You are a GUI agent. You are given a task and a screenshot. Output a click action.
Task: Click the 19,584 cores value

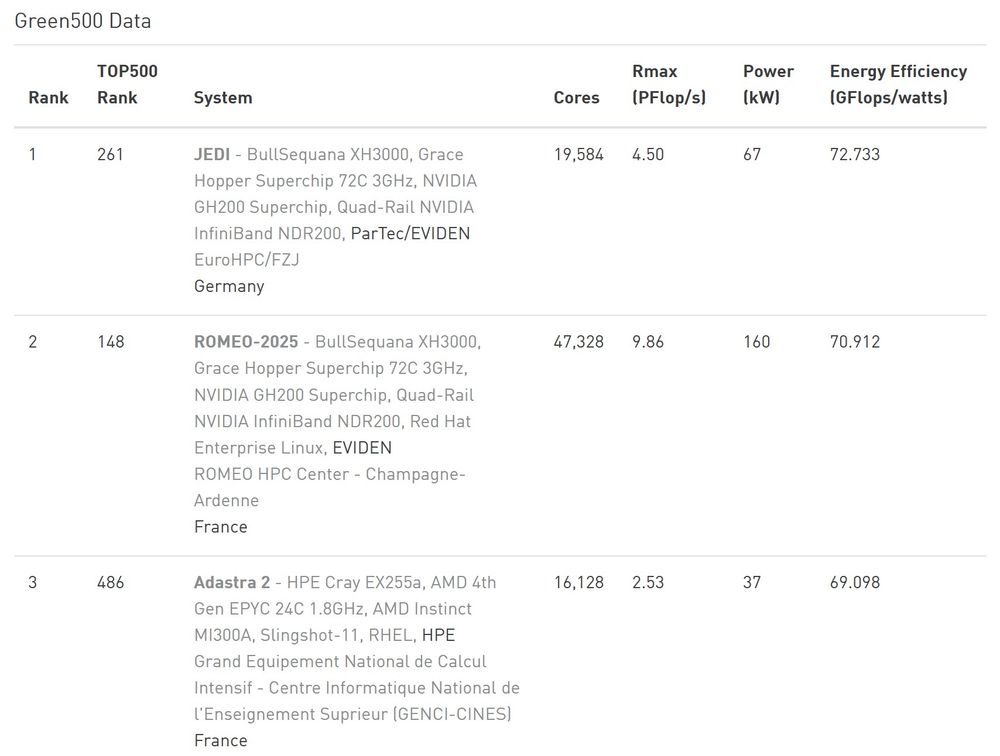(x=578, y=154)
